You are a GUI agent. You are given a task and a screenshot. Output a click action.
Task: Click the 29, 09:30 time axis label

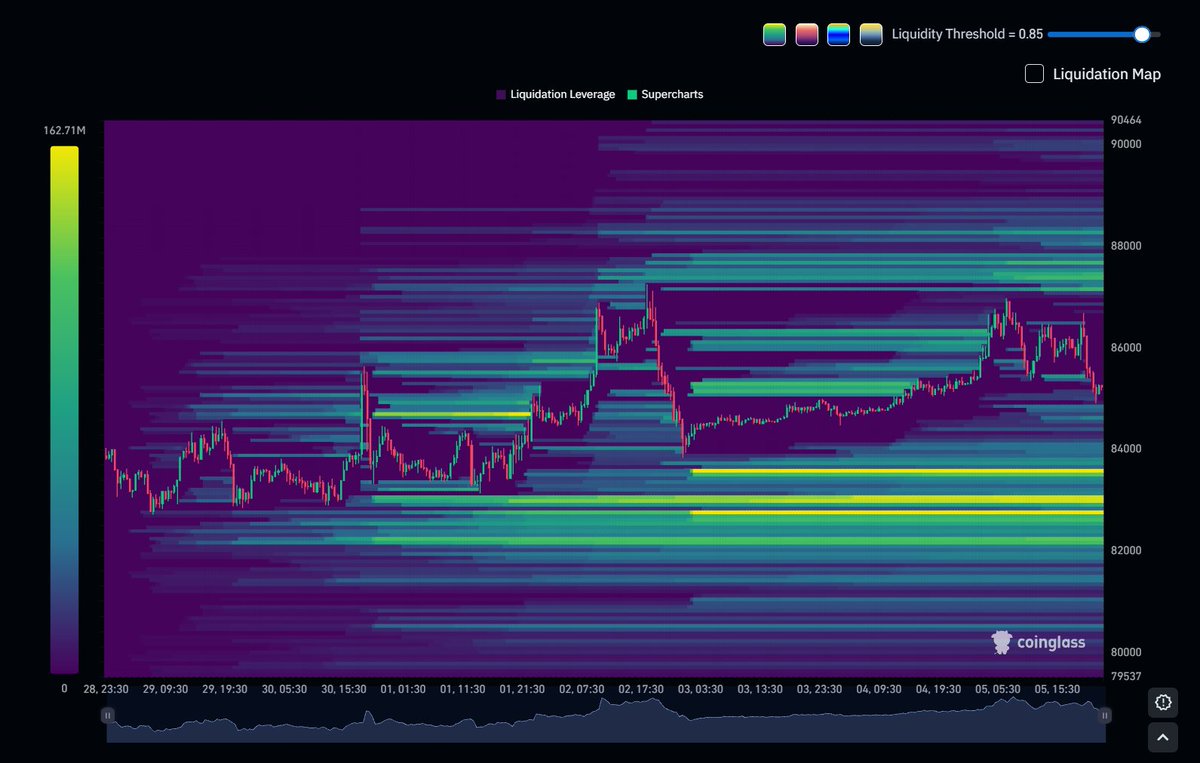coord(165,689)
